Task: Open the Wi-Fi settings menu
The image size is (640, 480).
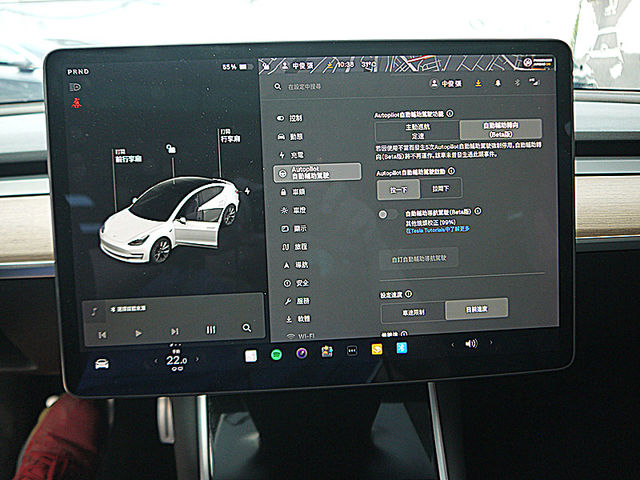Action: pyautogui.click(x=300, y=336)
